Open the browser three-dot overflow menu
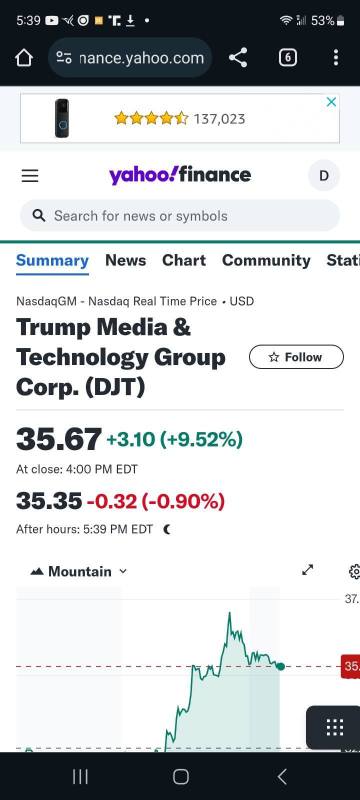The width and height of the screenshot is (360, 800). click(x=336, y=58)
